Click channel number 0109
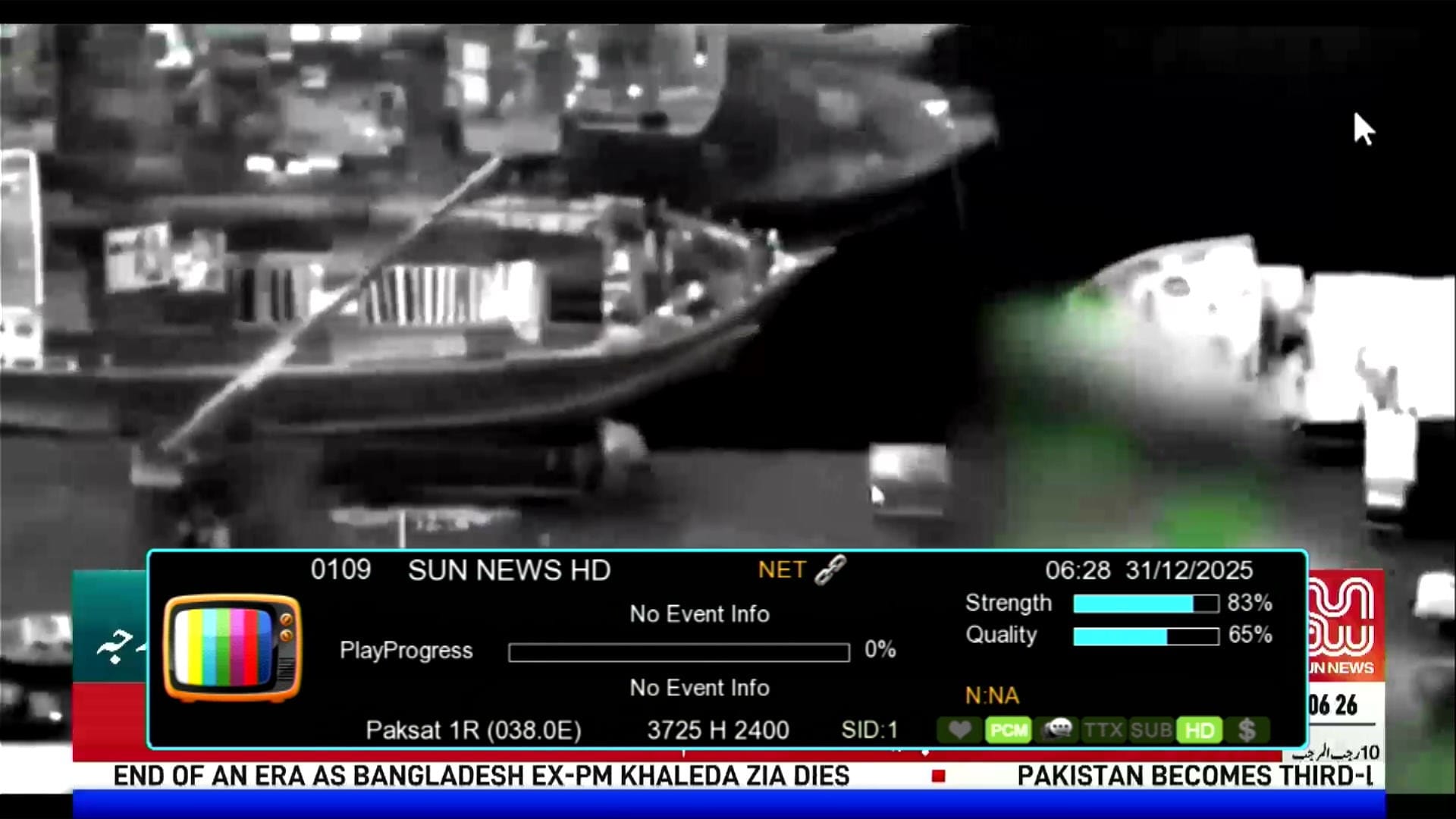Screen dimensions: 1456x819 point(340,570)
